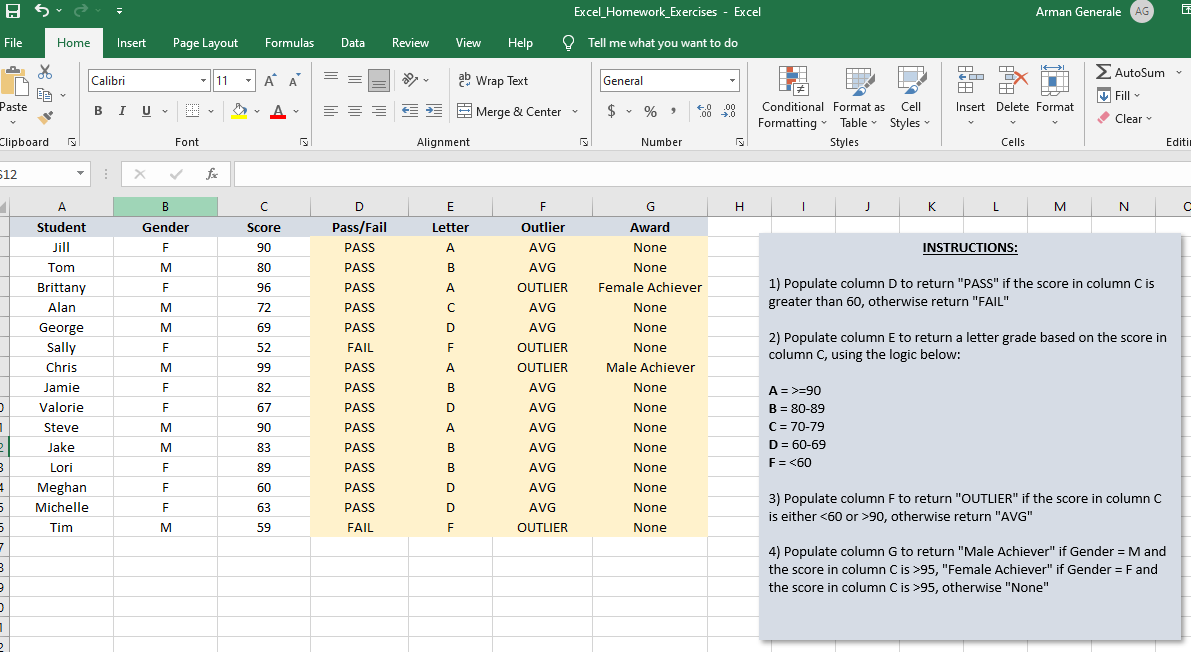
Task: Expand the Name Box dropdown
Action: pos(80,174)
